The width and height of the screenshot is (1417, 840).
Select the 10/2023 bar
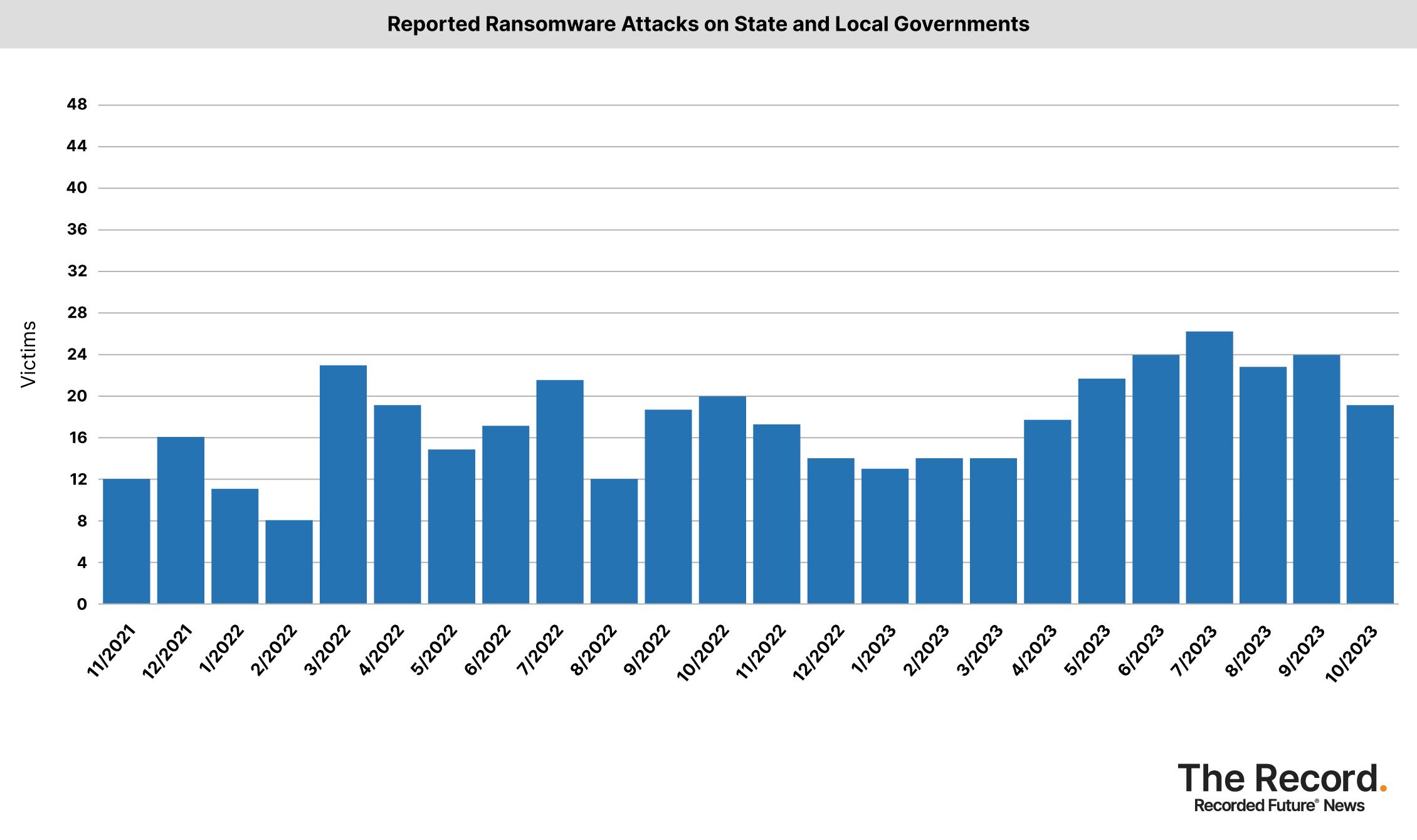coord(1371,505)
